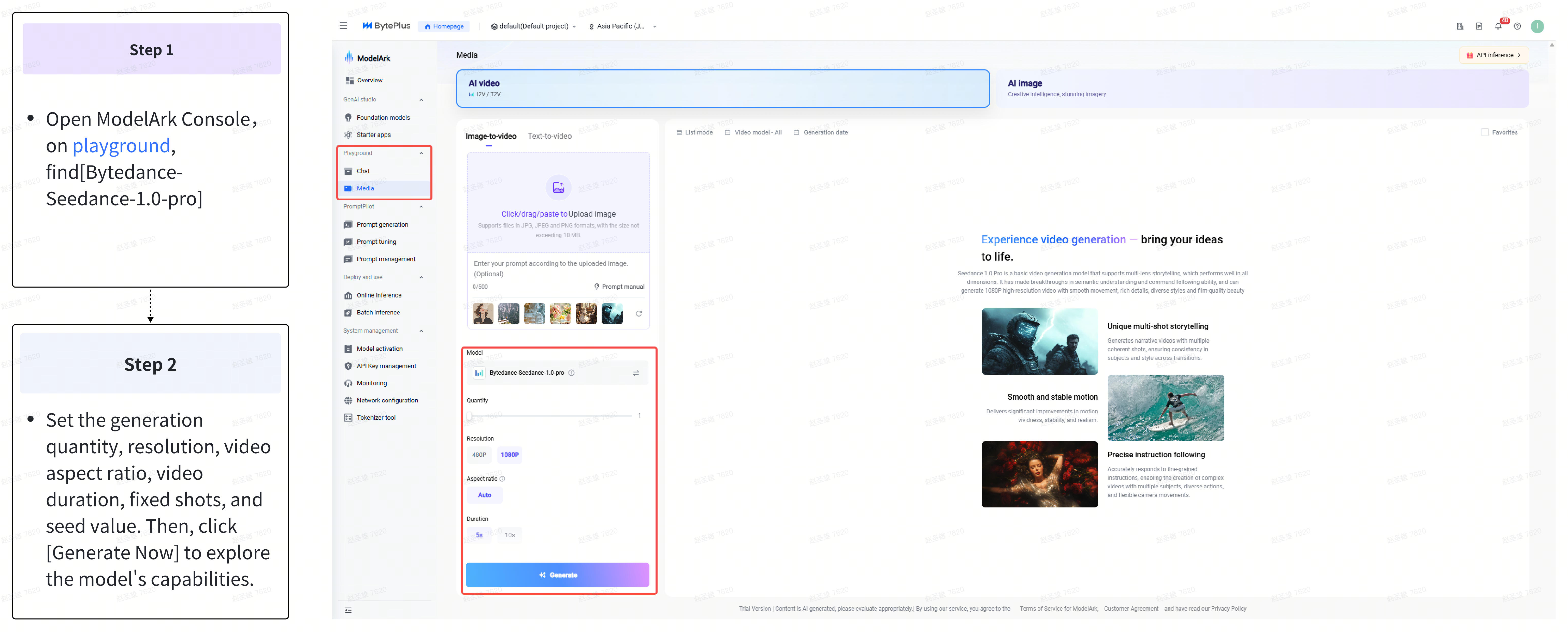Tick the Favorites checkbox
1568x632 pixels.
coord(1485,132)
